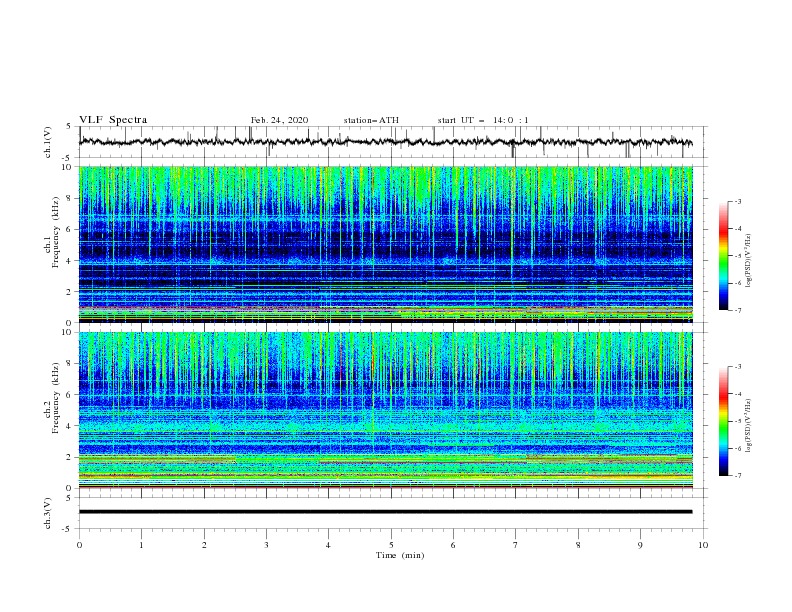Click the ch.1 spectrogram panel
Screen dimensions: 792x612
(385, 244)
